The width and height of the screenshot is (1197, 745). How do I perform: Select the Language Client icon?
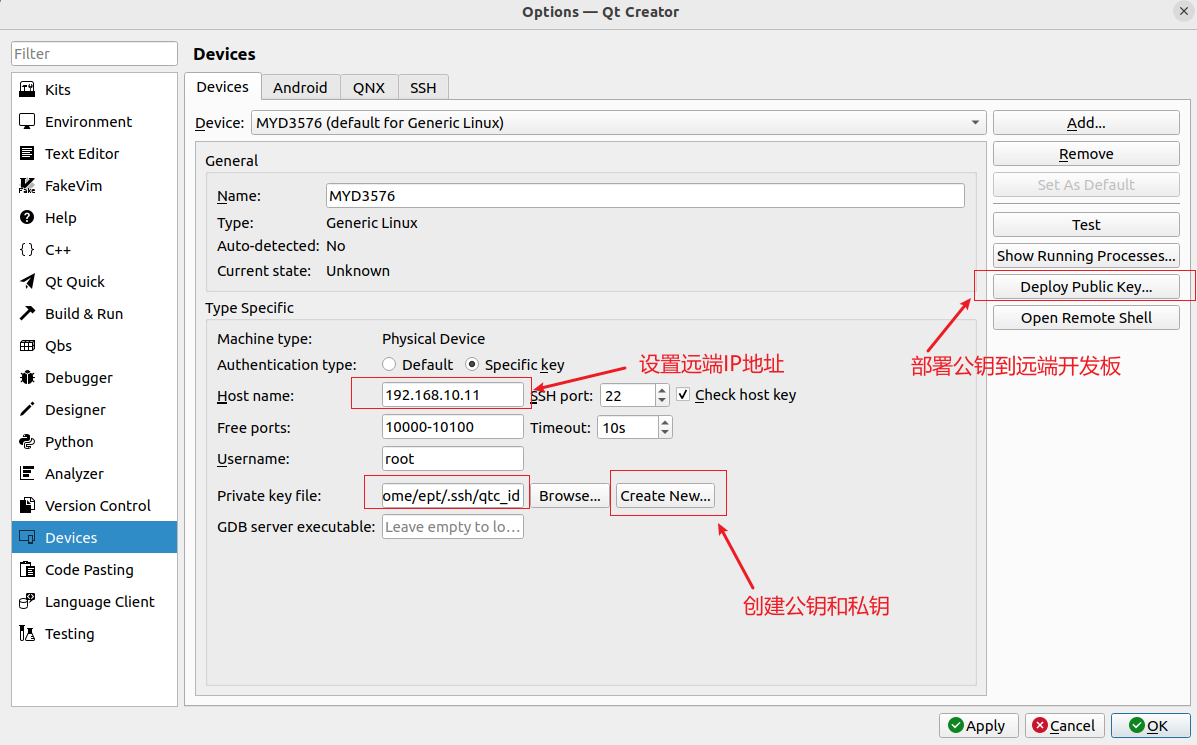[27, 602]
